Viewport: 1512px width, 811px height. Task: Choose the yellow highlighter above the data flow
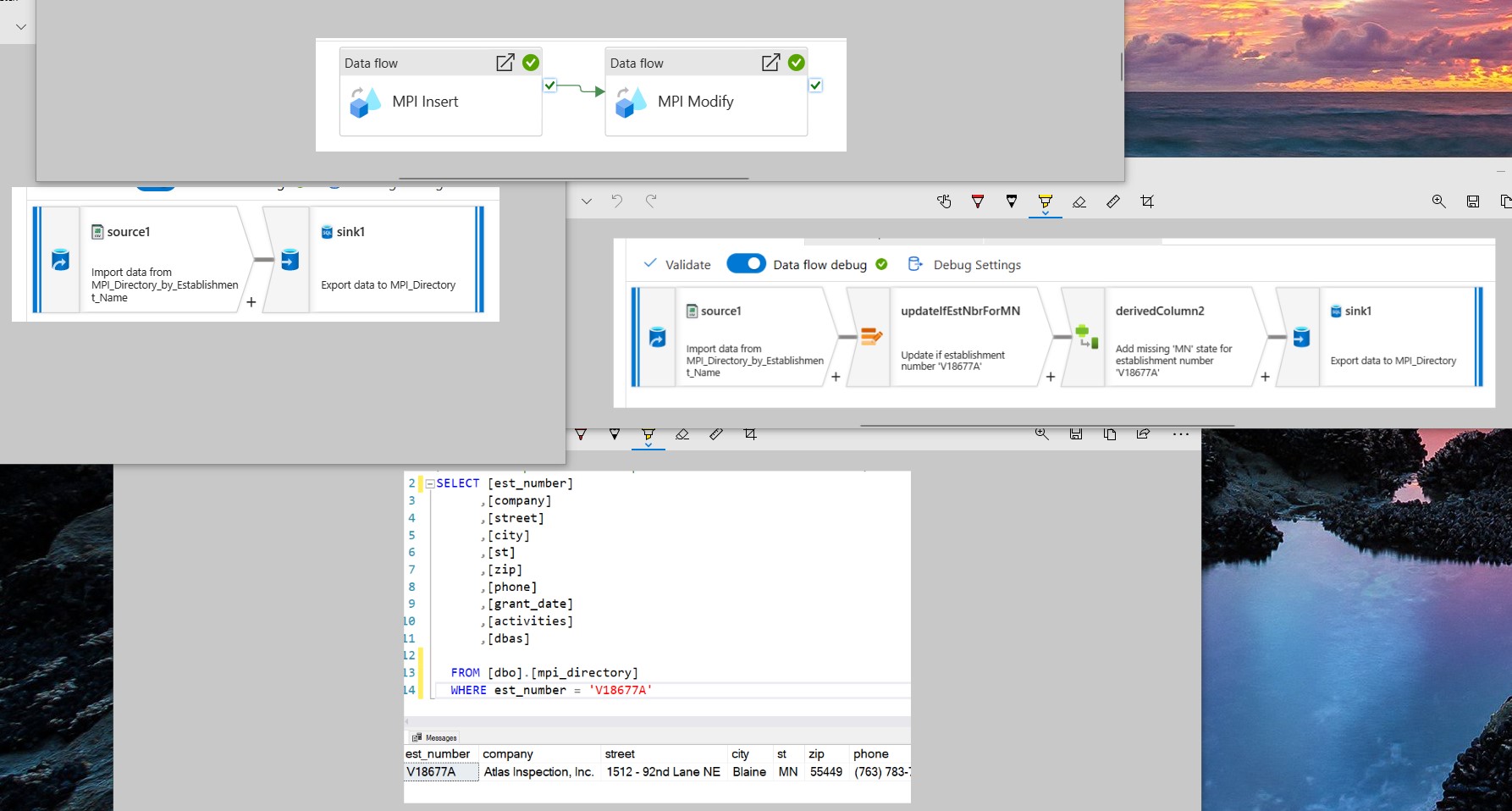click(1046, 202)
